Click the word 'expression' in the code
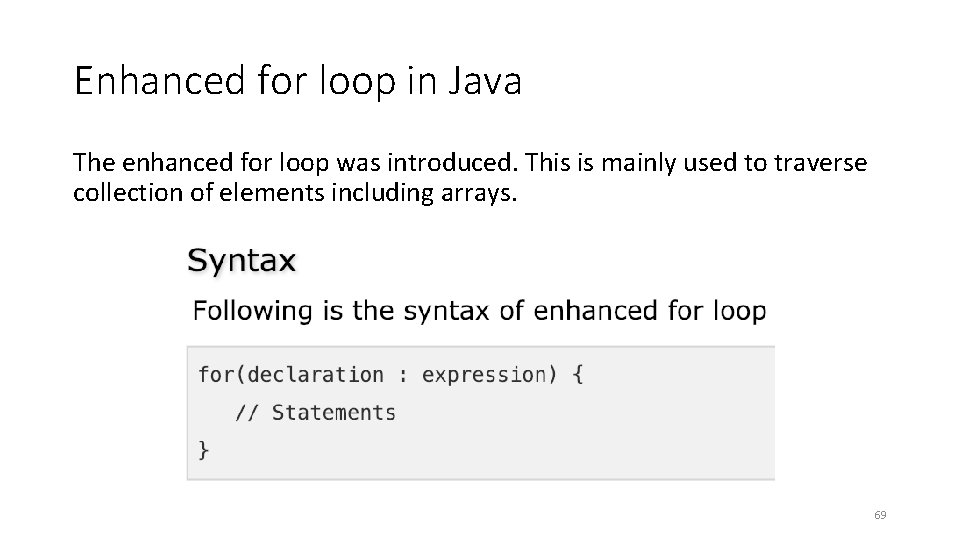Image resolution: width=960 pixels, height=540 pixels. (484, 375)
